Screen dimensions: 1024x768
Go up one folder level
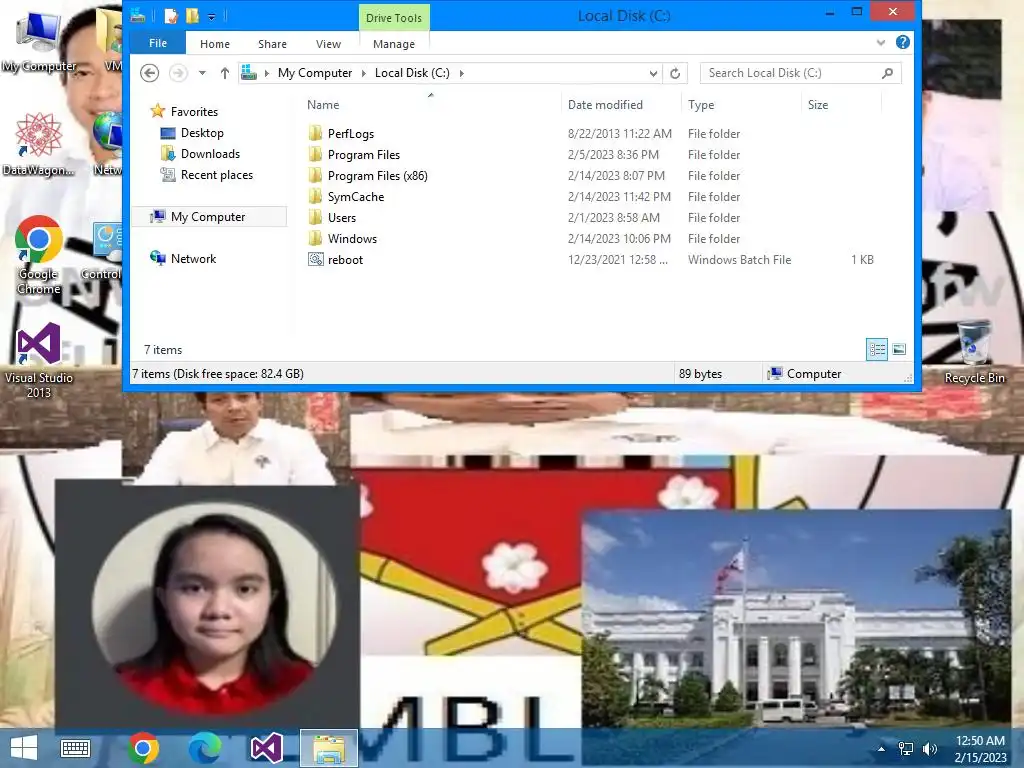225,73
